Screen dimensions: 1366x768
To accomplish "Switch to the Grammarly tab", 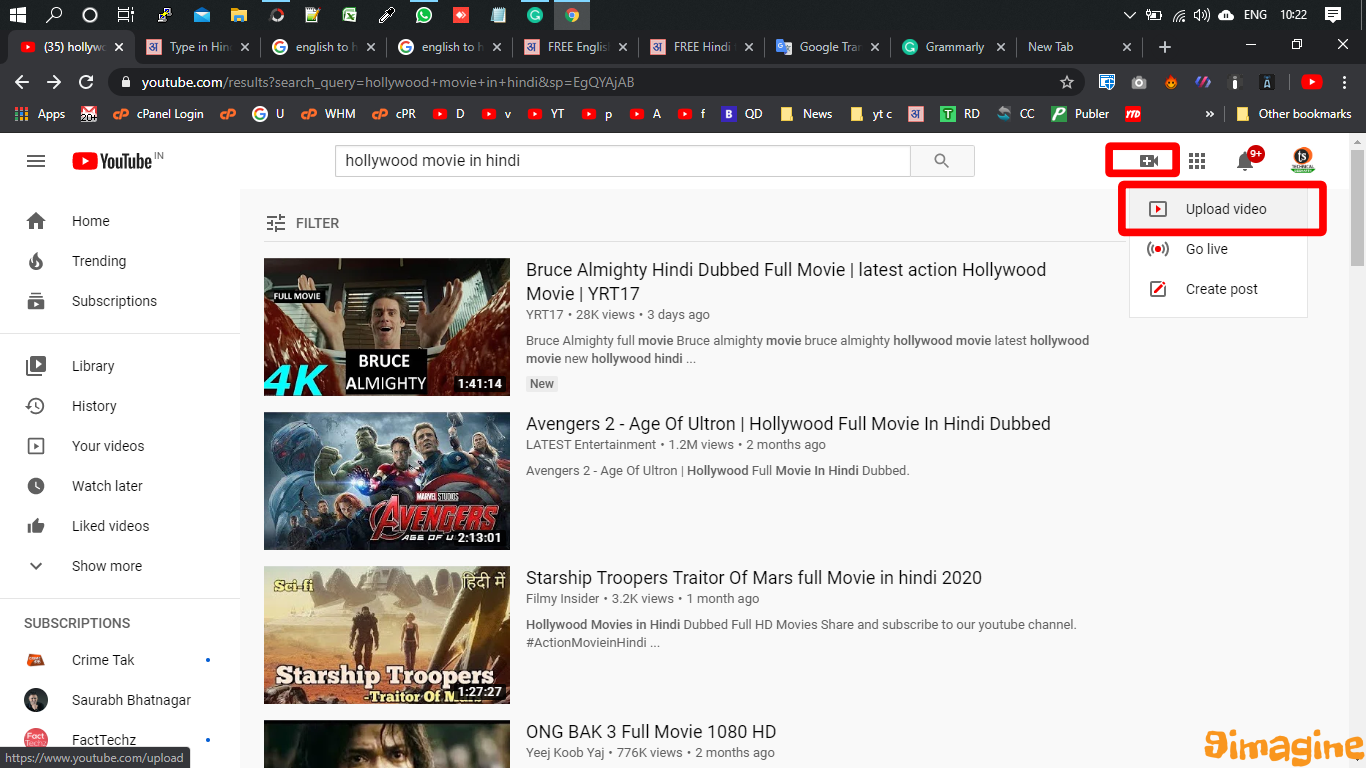I will coord(954,47).
